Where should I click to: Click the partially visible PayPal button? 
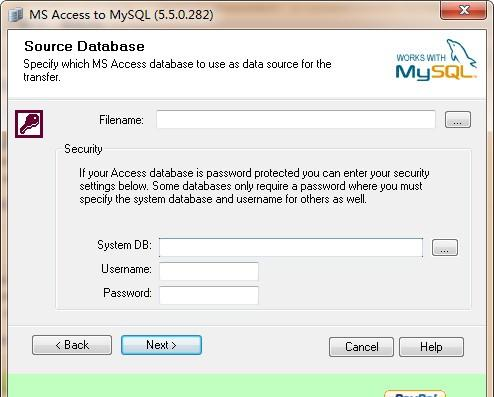click(x=415, y=393)
